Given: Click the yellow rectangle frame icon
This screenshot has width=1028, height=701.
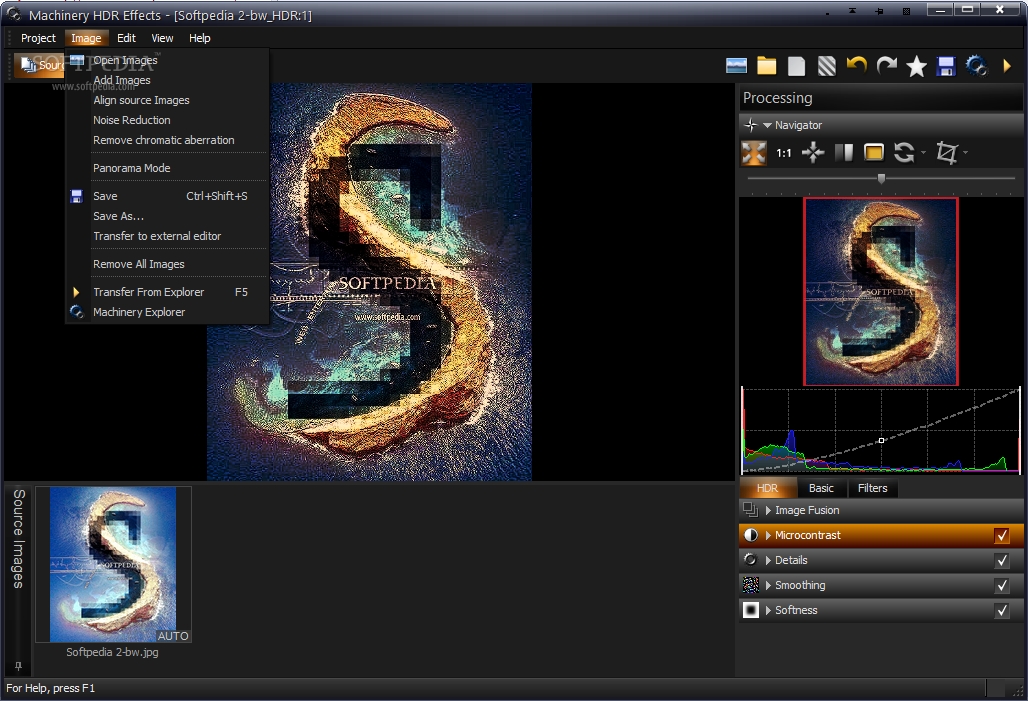Looking at the screenshot, I should pyautogui.click(x=873, y=153).
